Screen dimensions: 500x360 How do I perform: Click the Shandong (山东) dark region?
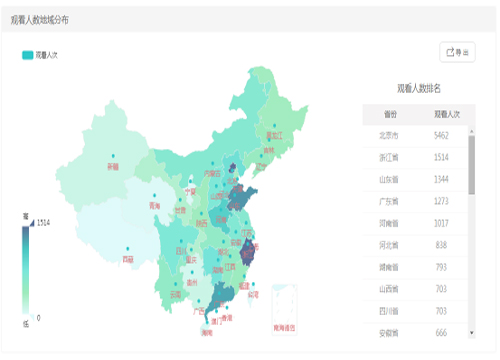click(240, 199)
